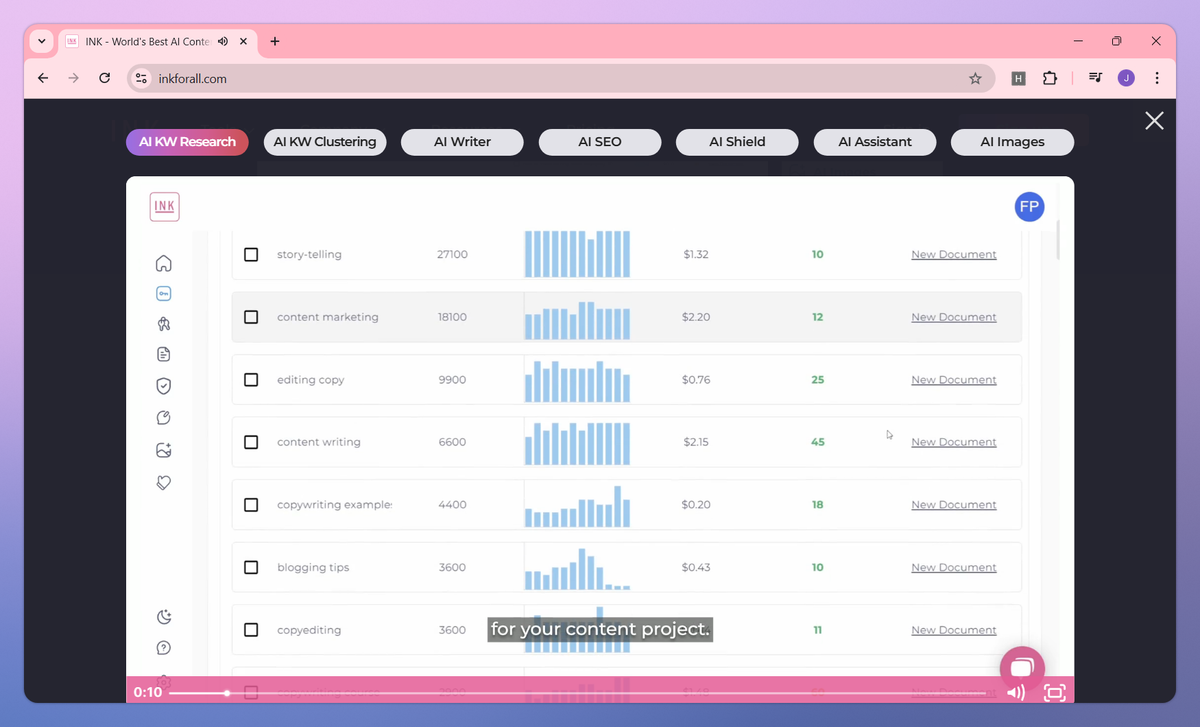Click New Document for blogging tips
Viewport: 1200px width, 727px height.
click(x=953, y=567)
